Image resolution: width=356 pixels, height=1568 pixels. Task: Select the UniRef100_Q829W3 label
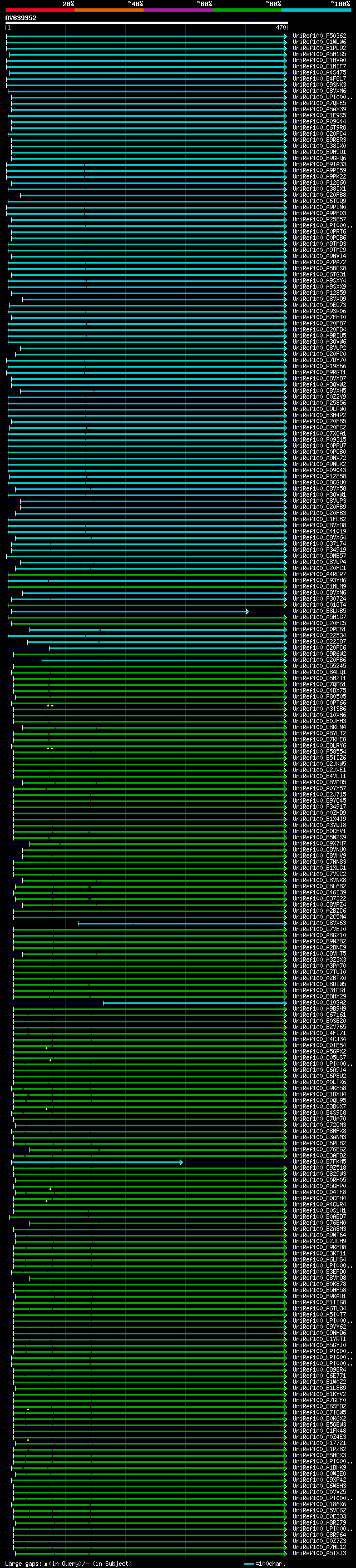pyautogui.click(x=319, y=1174)
